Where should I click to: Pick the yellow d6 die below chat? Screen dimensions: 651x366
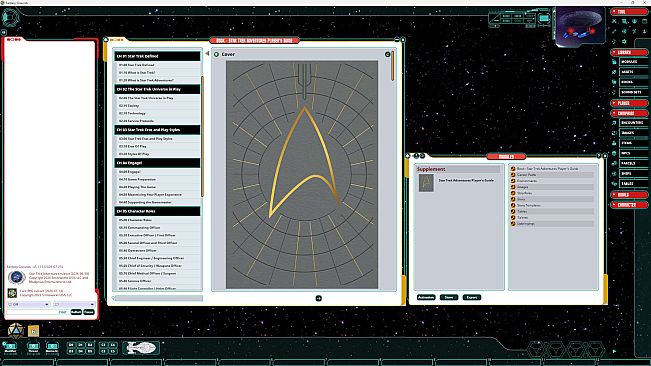tap(34, 331)
